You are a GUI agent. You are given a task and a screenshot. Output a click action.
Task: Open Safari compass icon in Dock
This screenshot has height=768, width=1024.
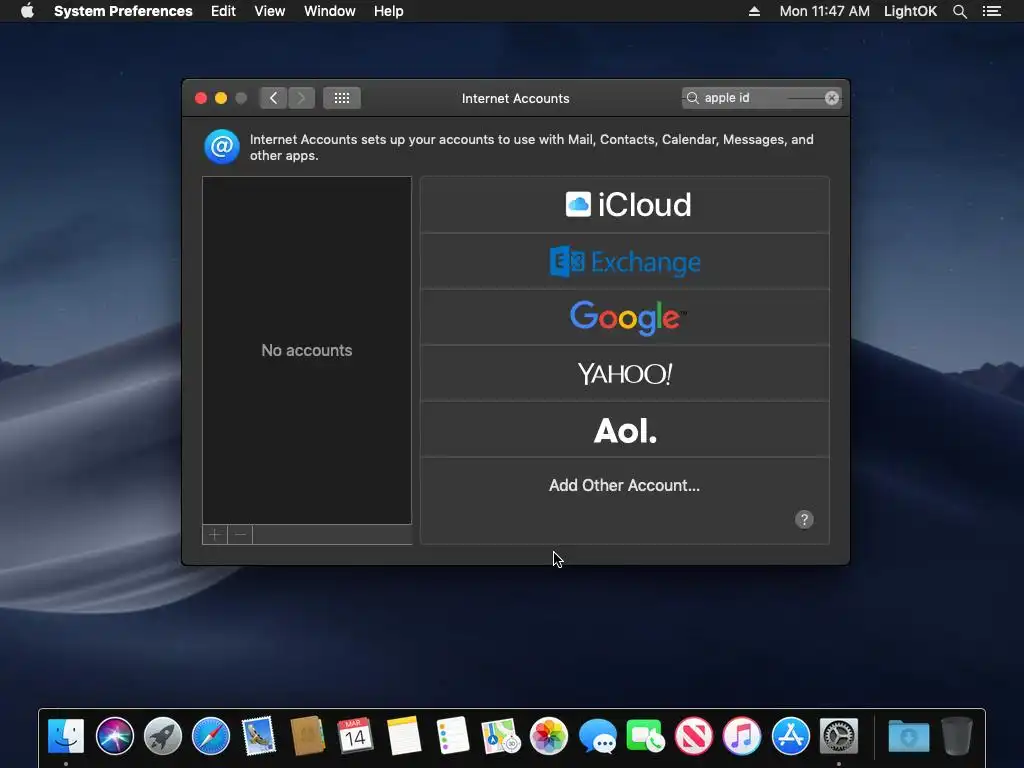coord(211,736)
